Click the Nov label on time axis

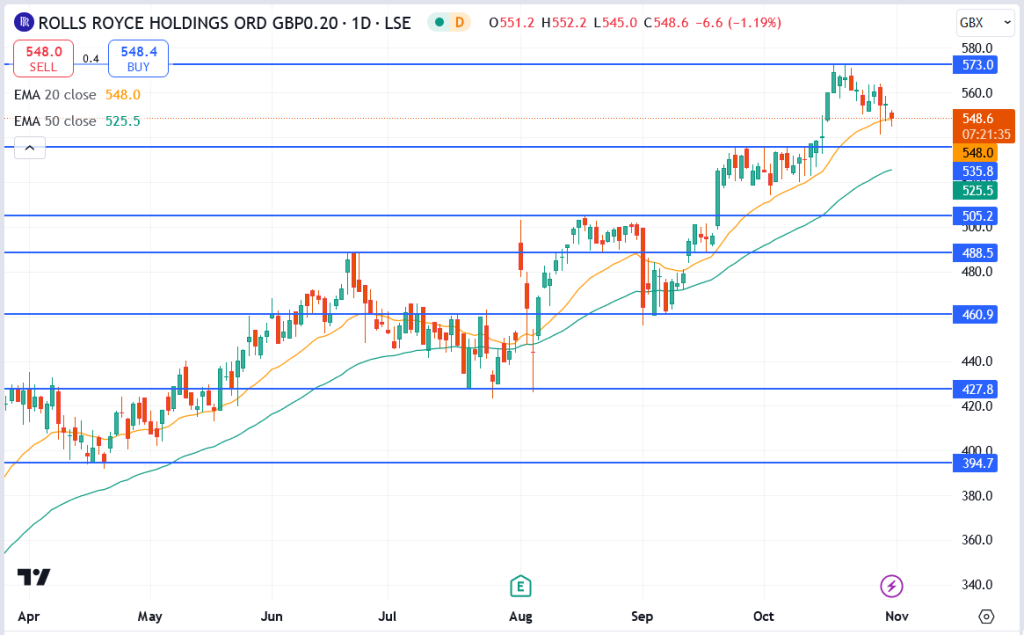coord(897,616)
